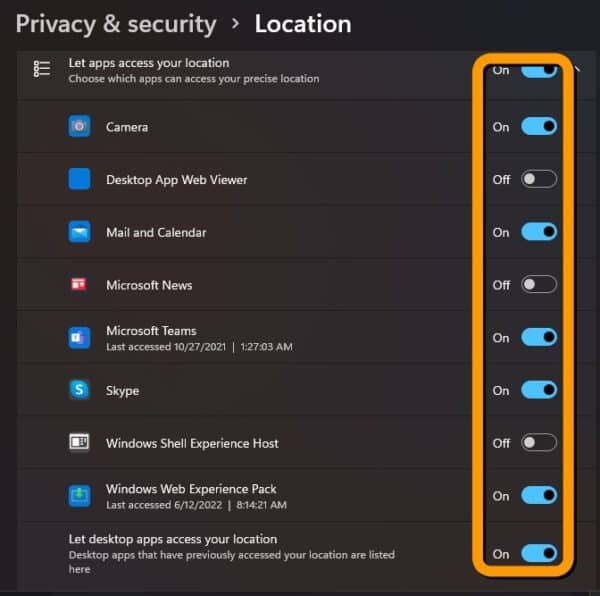
Task: Enable location for Desktop App Web Viewer
Action: coord(539,179)
